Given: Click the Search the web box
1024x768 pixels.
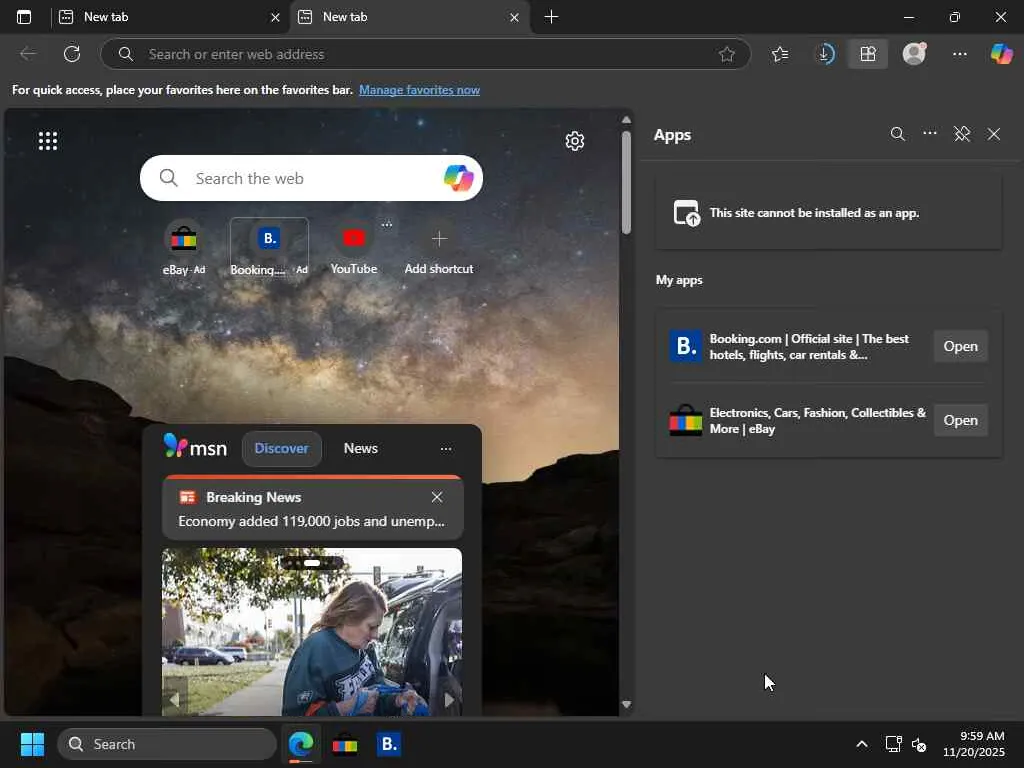Looking at the screenshot, I should click(x=300, y=179).
